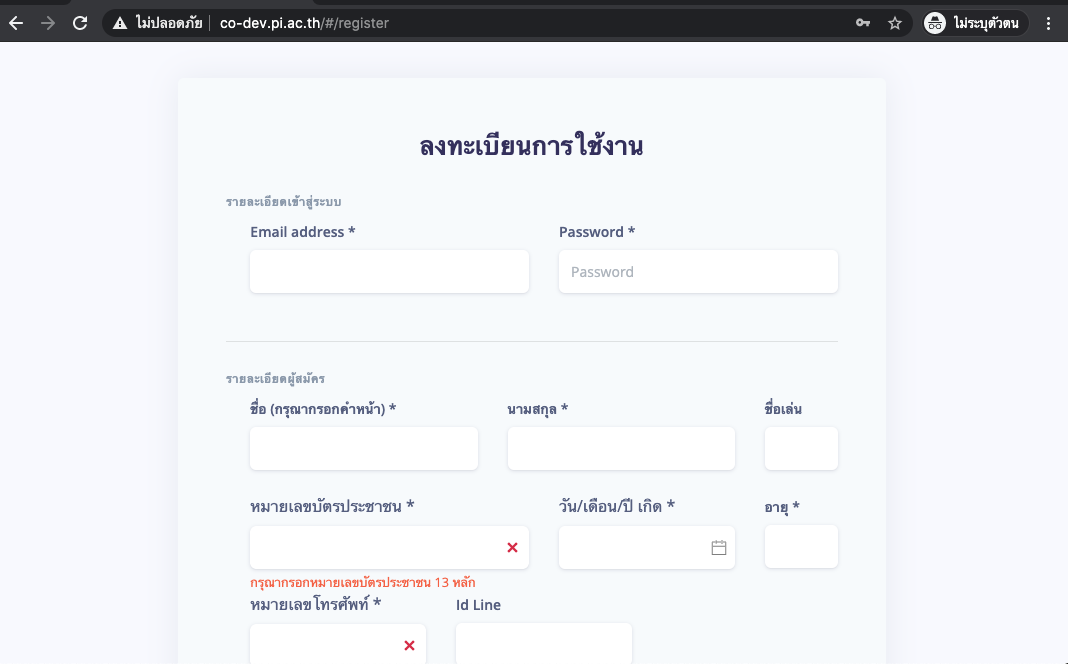Bookmark this page with star icon
This screenshot has height=664, width=1068.
pos(895,23)
